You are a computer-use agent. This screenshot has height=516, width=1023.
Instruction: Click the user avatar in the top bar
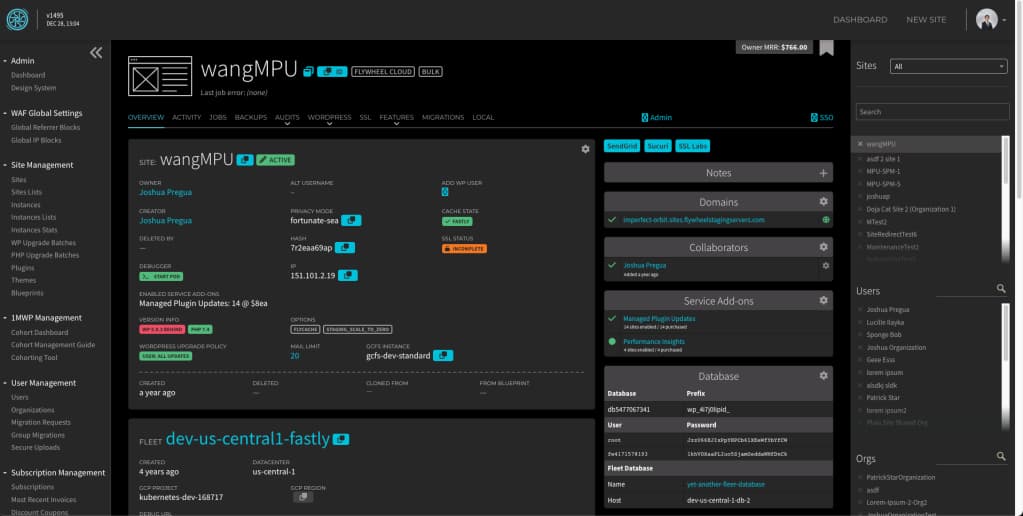(x=986, y=20)
